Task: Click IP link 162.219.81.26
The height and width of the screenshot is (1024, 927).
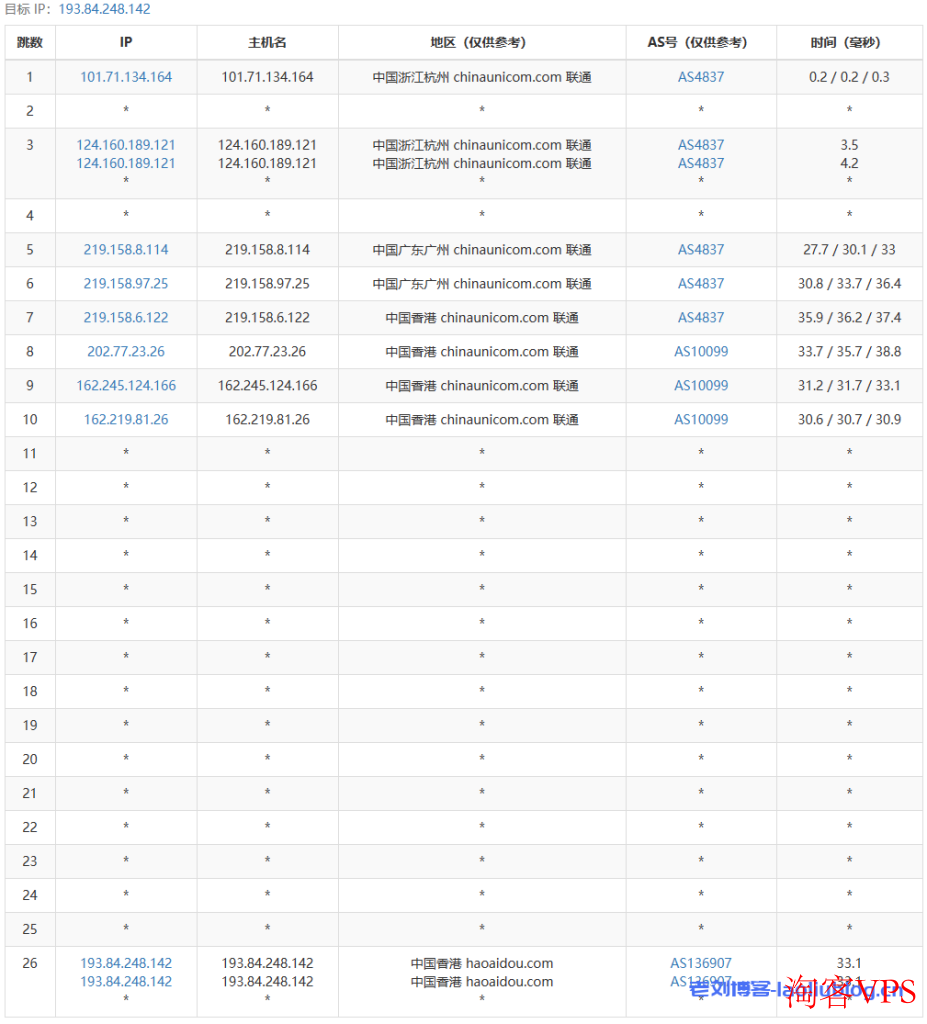Action: [x=126, y=419]
